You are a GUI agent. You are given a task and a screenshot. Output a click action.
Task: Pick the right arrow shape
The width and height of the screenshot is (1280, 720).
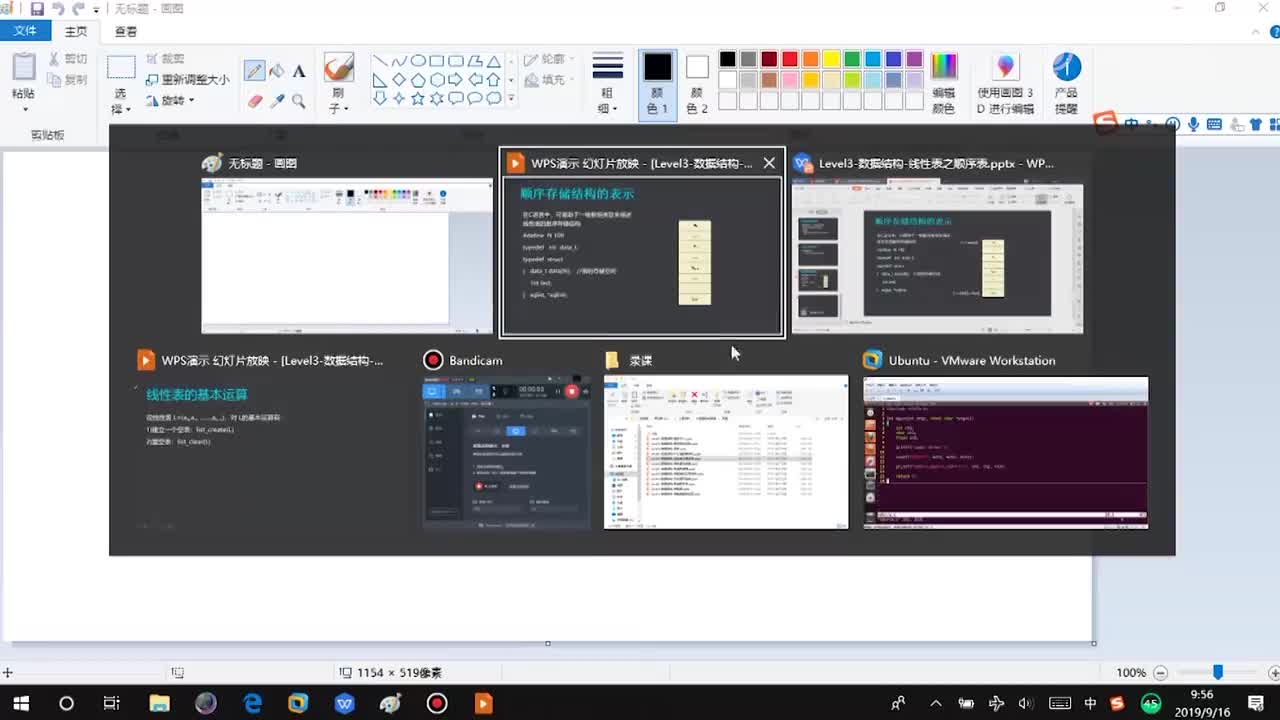[455, 80]
